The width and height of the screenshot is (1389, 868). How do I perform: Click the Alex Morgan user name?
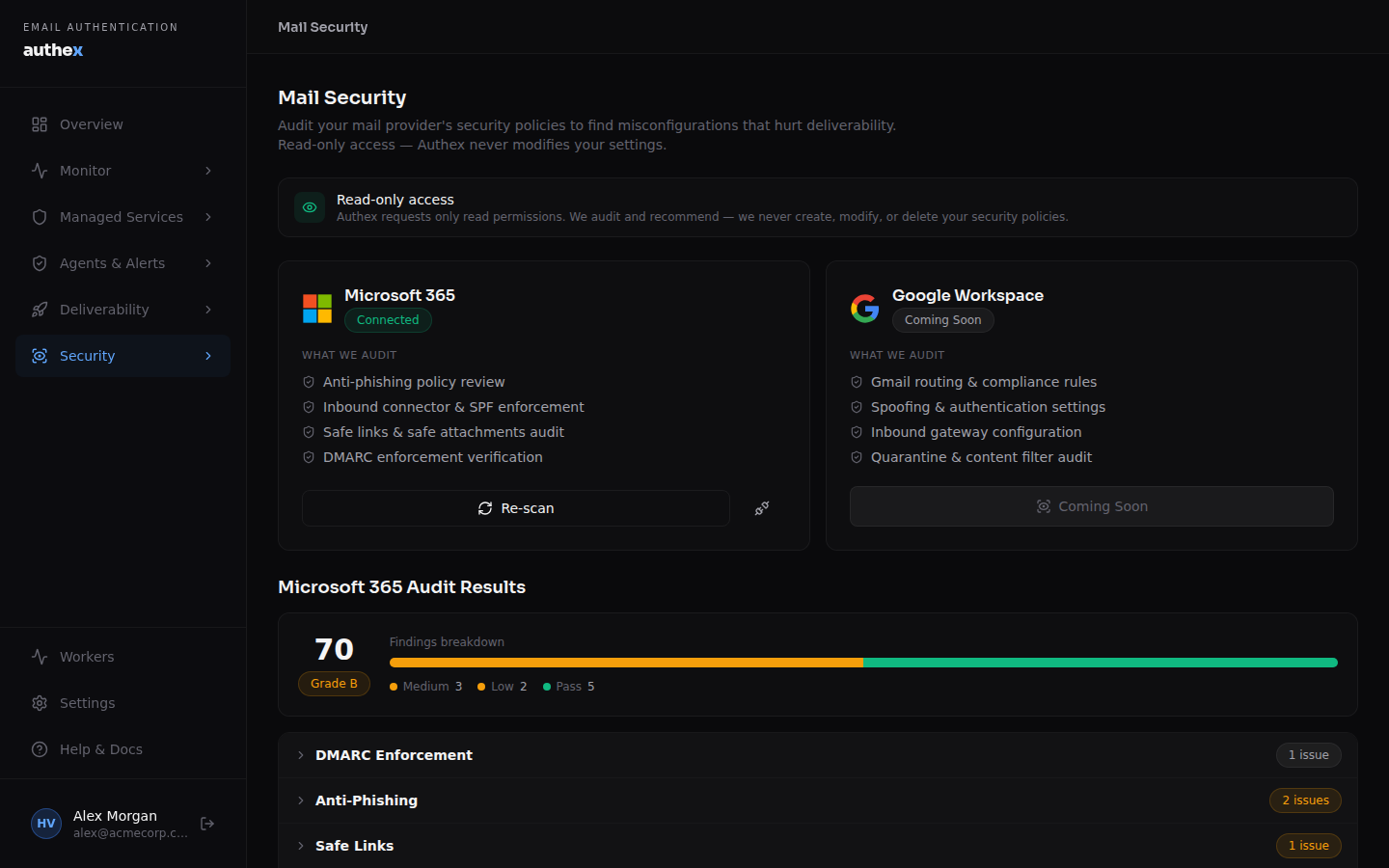coord(115,816)
